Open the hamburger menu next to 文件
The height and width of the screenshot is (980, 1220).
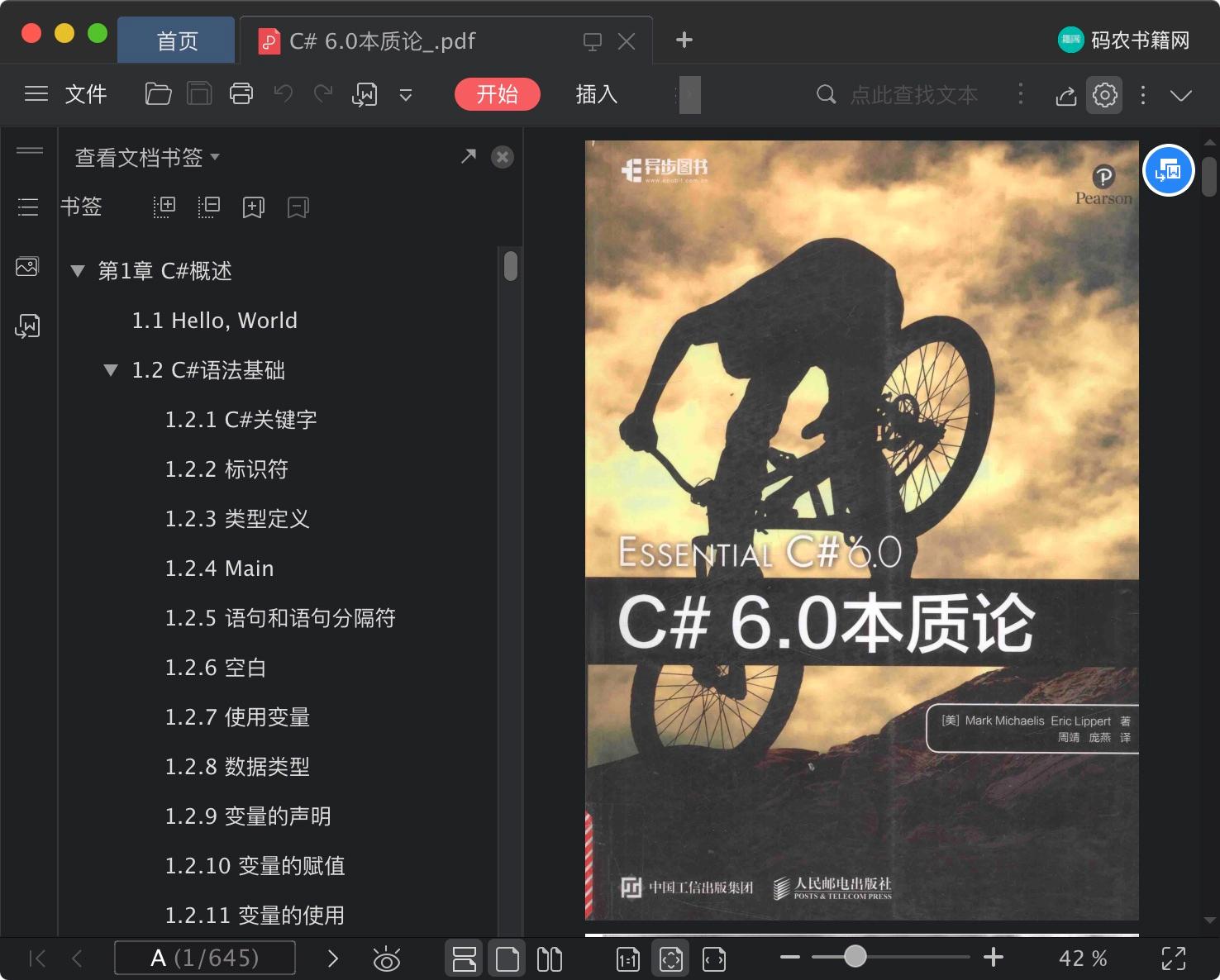click(36, 94)
